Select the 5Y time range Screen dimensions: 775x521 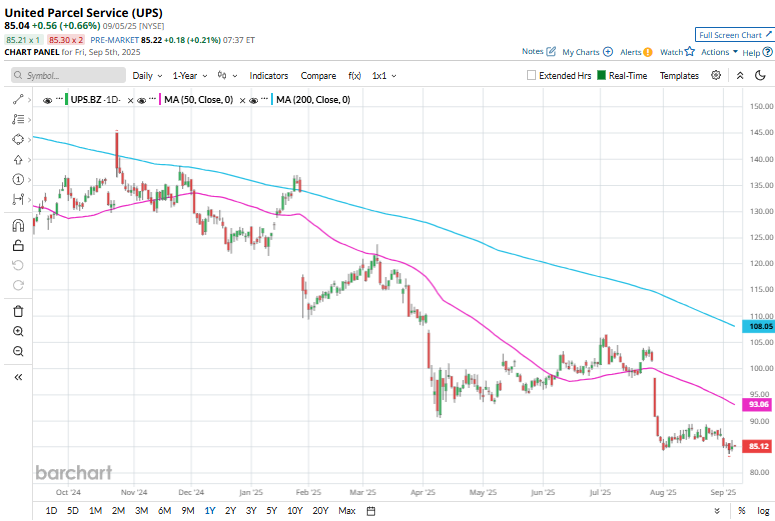(272, 511)
